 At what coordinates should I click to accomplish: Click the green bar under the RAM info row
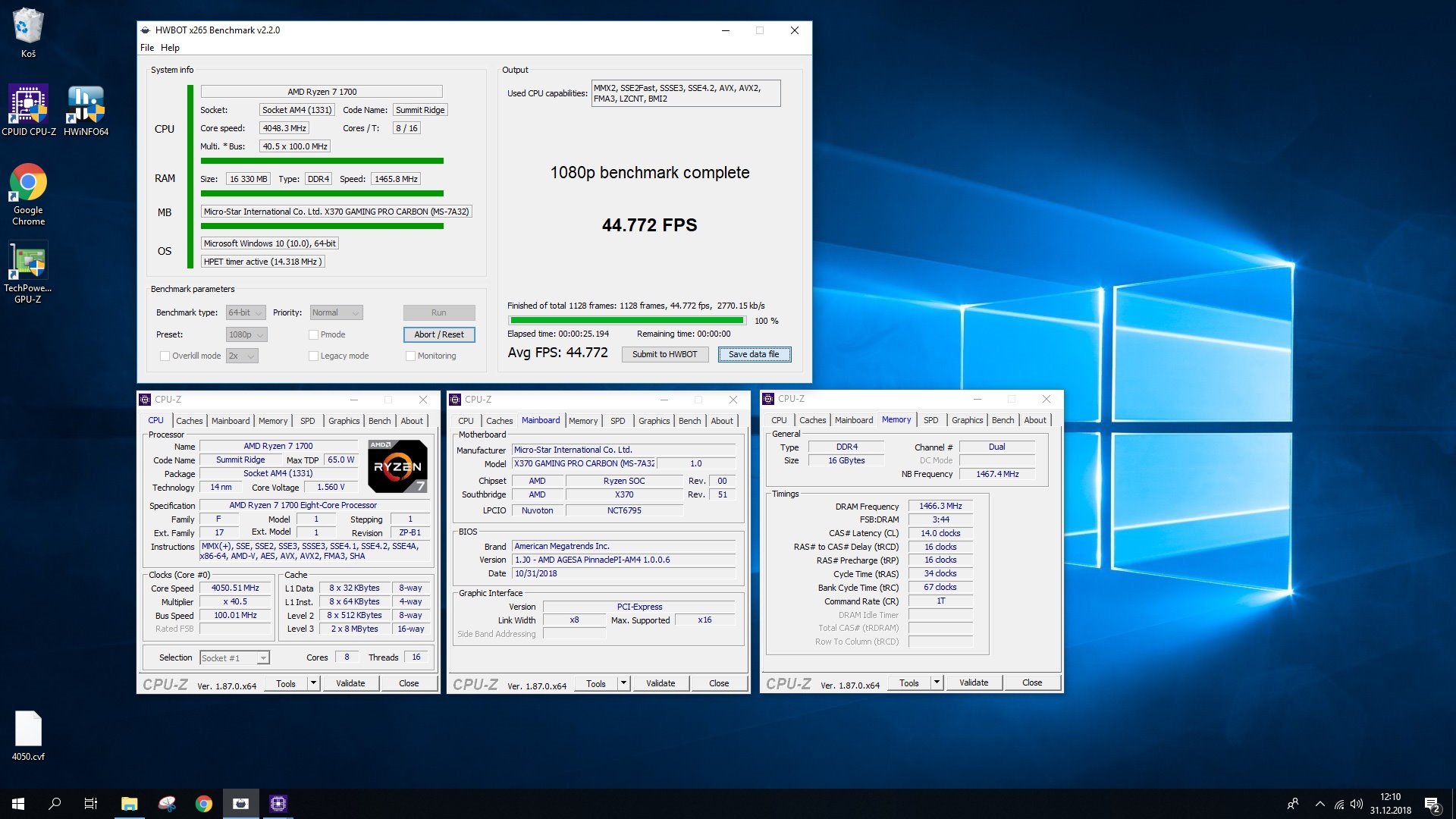[x=322, y=193]
